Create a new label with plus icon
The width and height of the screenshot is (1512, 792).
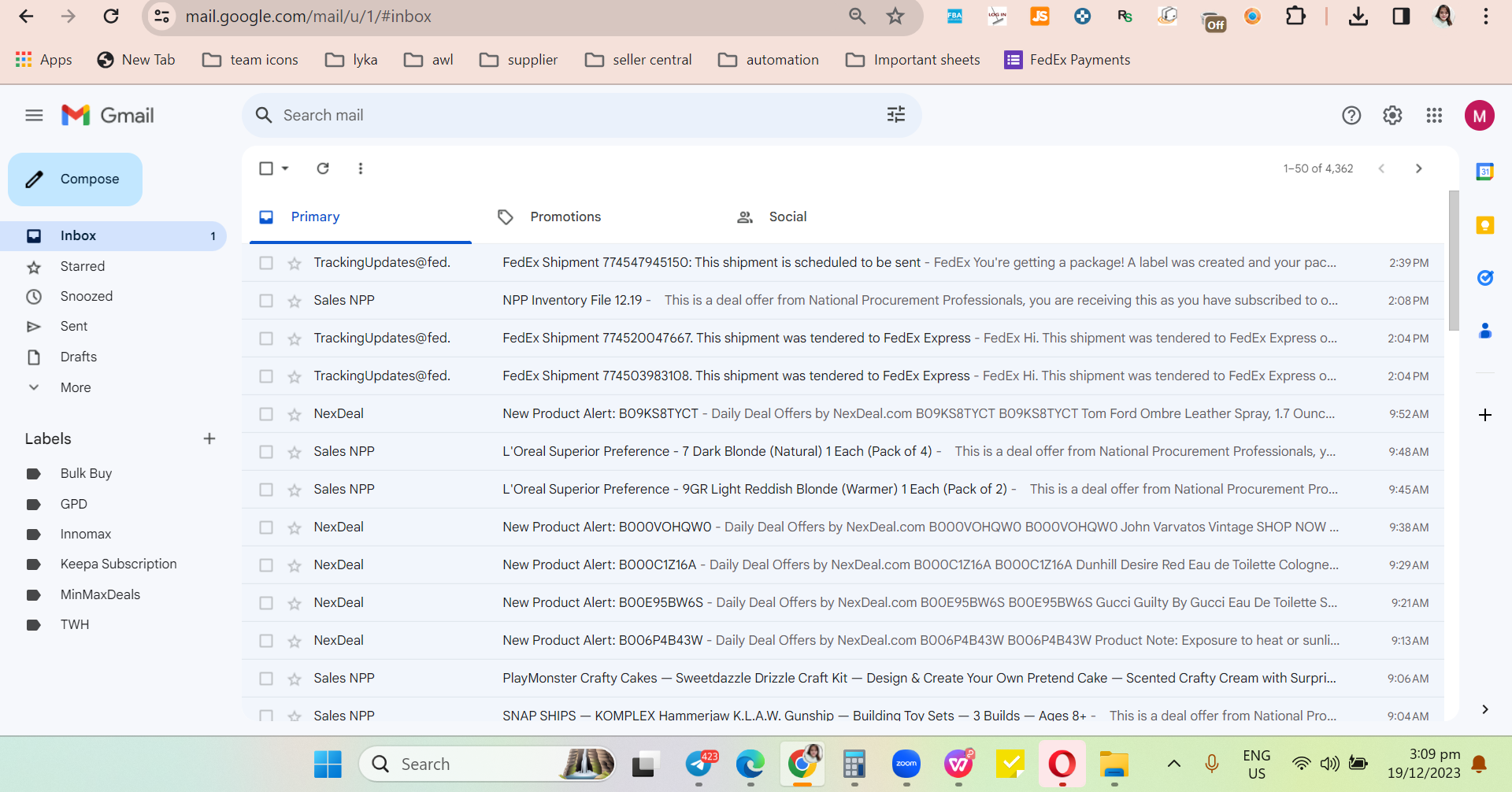coord(209,439)
